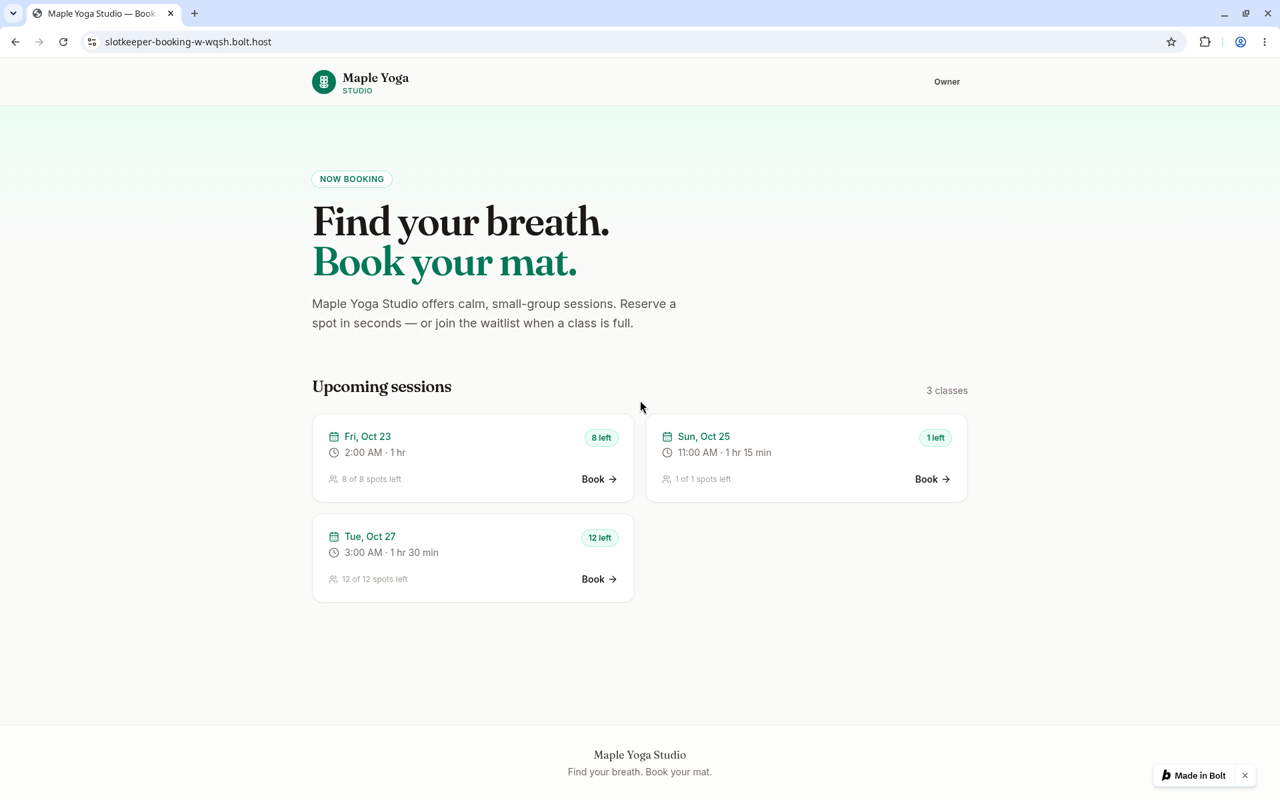Image resolution: width=1280 pixels, height=800 pixels.
Task: Click the 1 left badge
Action: 935,438
